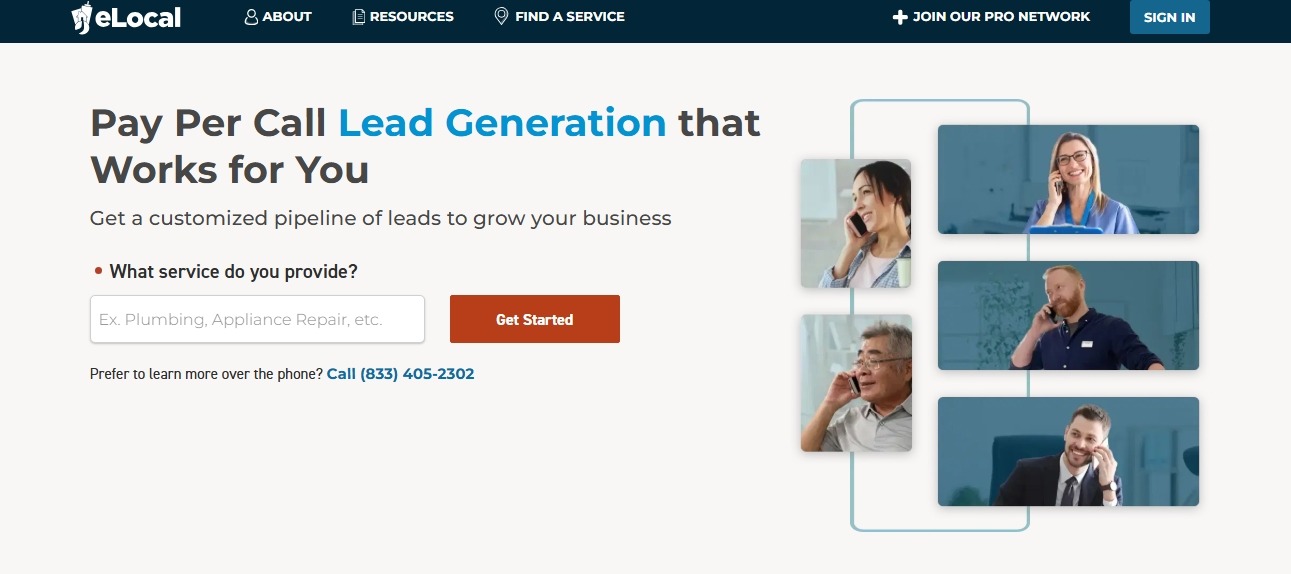1291x574 pixels.
Task: Click the Lead Generation headline text
Action: (x=502, y=123)
